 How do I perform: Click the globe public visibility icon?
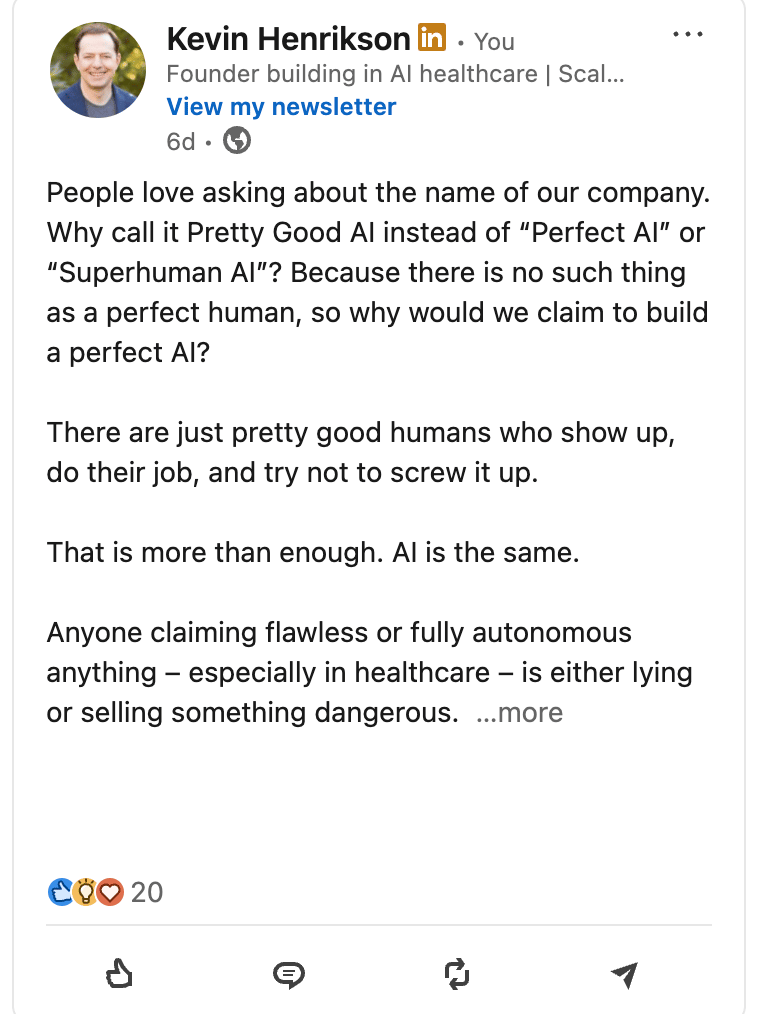tap(237, 141)
